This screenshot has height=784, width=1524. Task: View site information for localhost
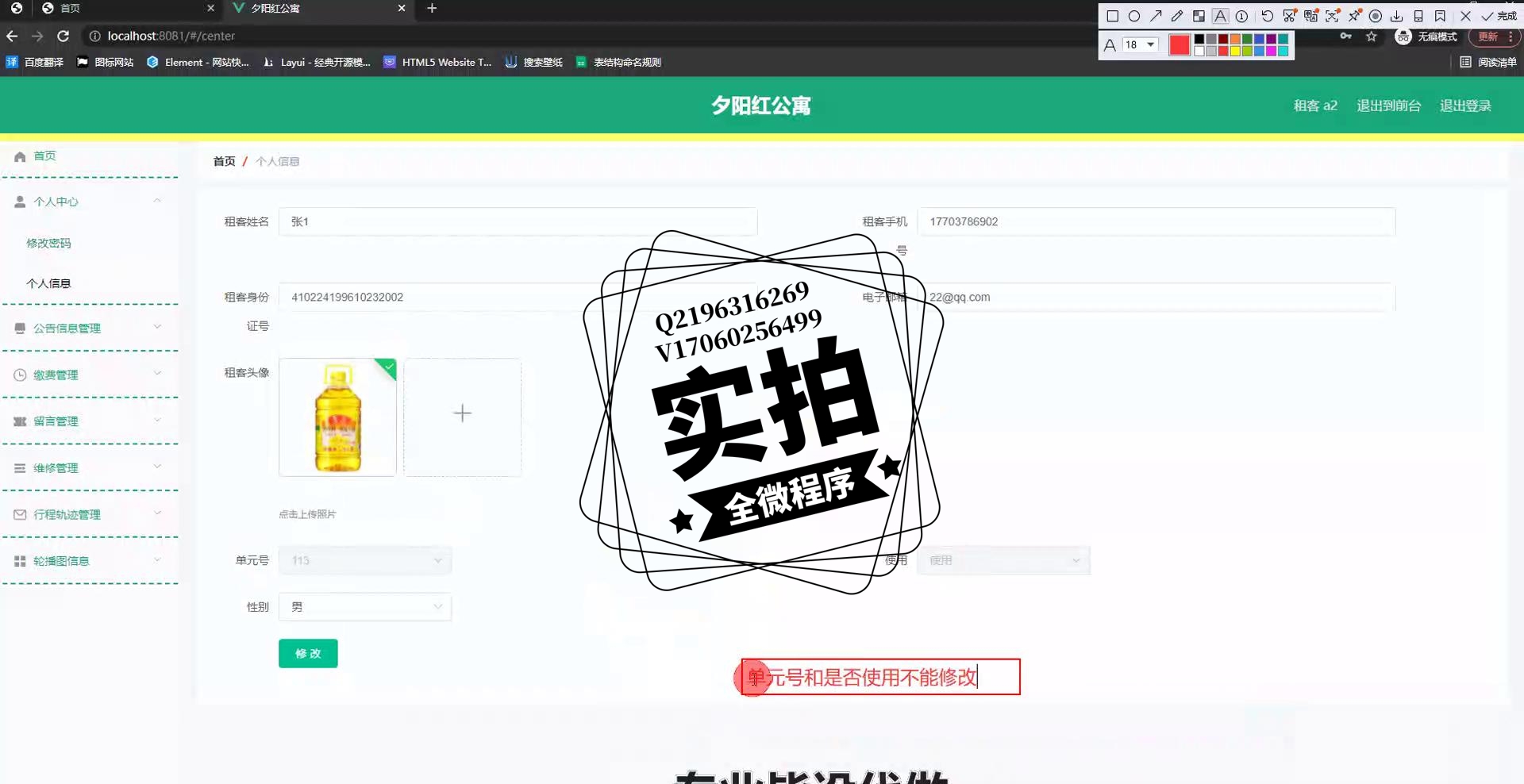point(94,36)
